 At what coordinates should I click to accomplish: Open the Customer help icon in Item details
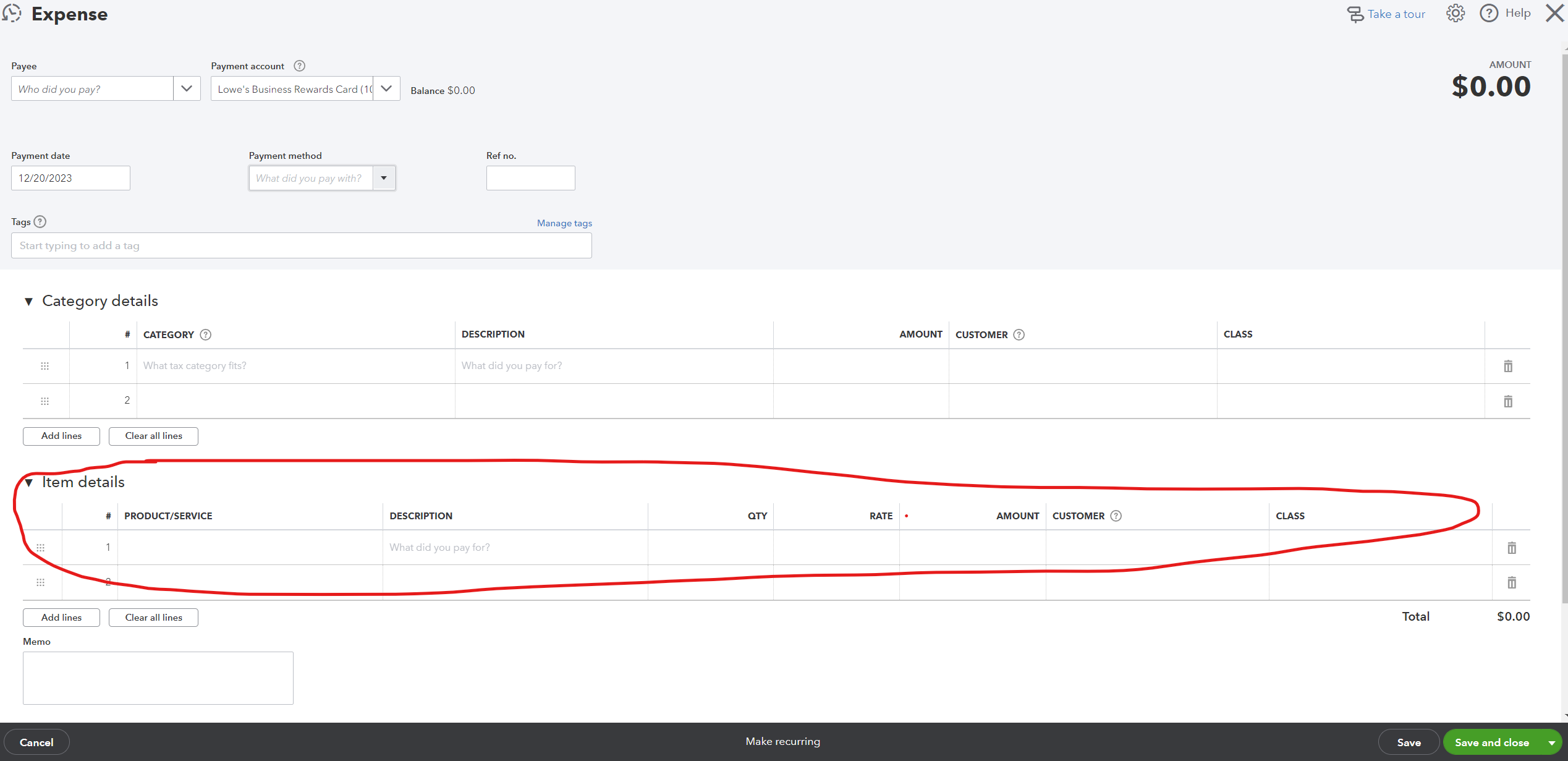(x=1116, y=516)
